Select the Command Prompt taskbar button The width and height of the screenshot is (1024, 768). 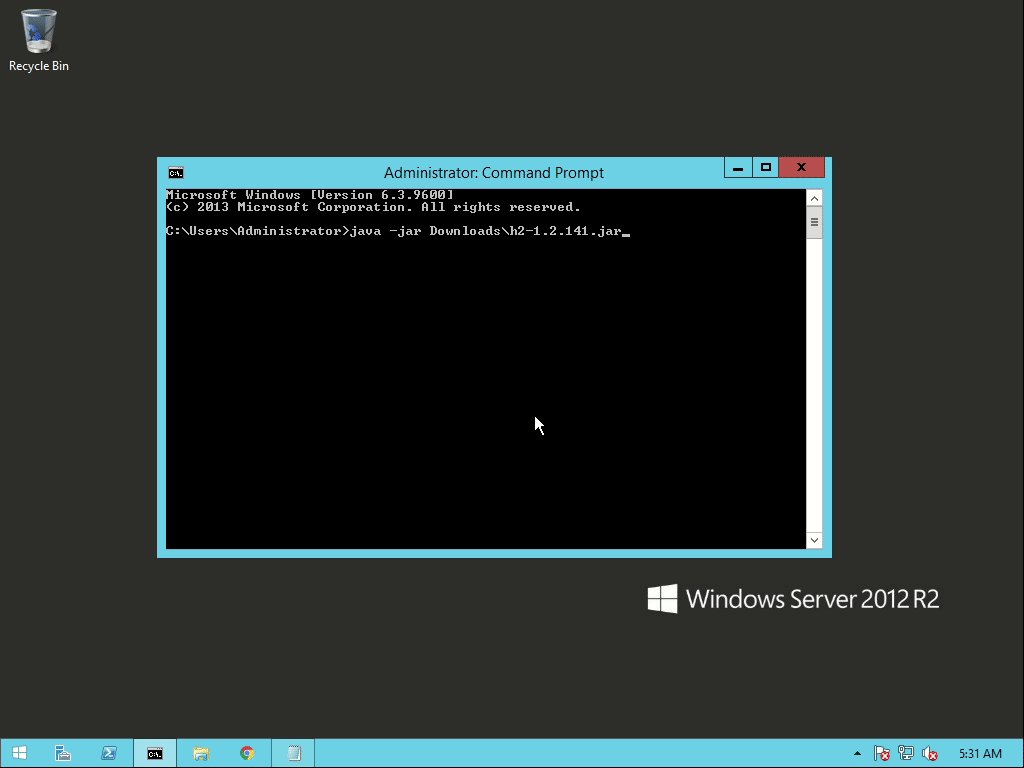[155, 753]
